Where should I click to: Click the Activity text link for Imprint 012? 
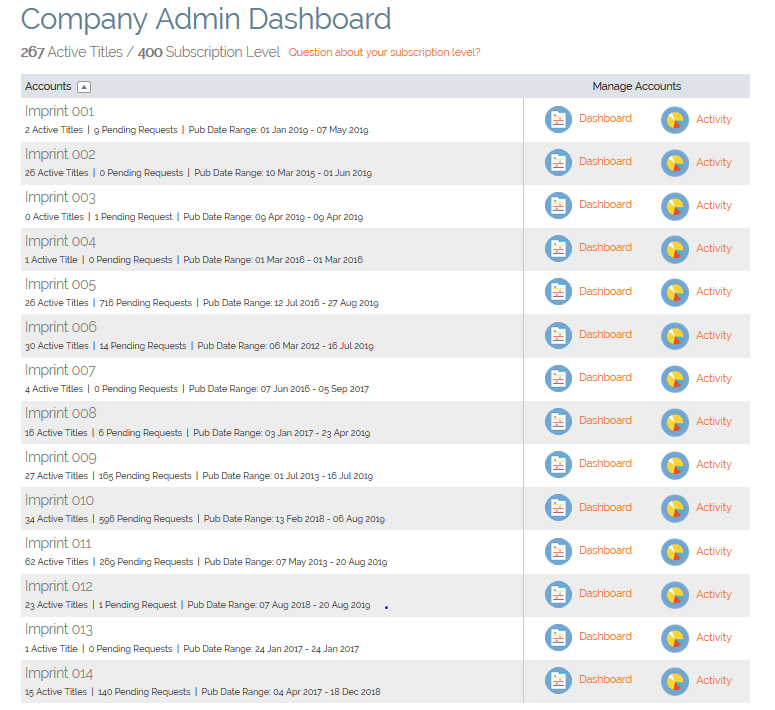click(714, 594)
